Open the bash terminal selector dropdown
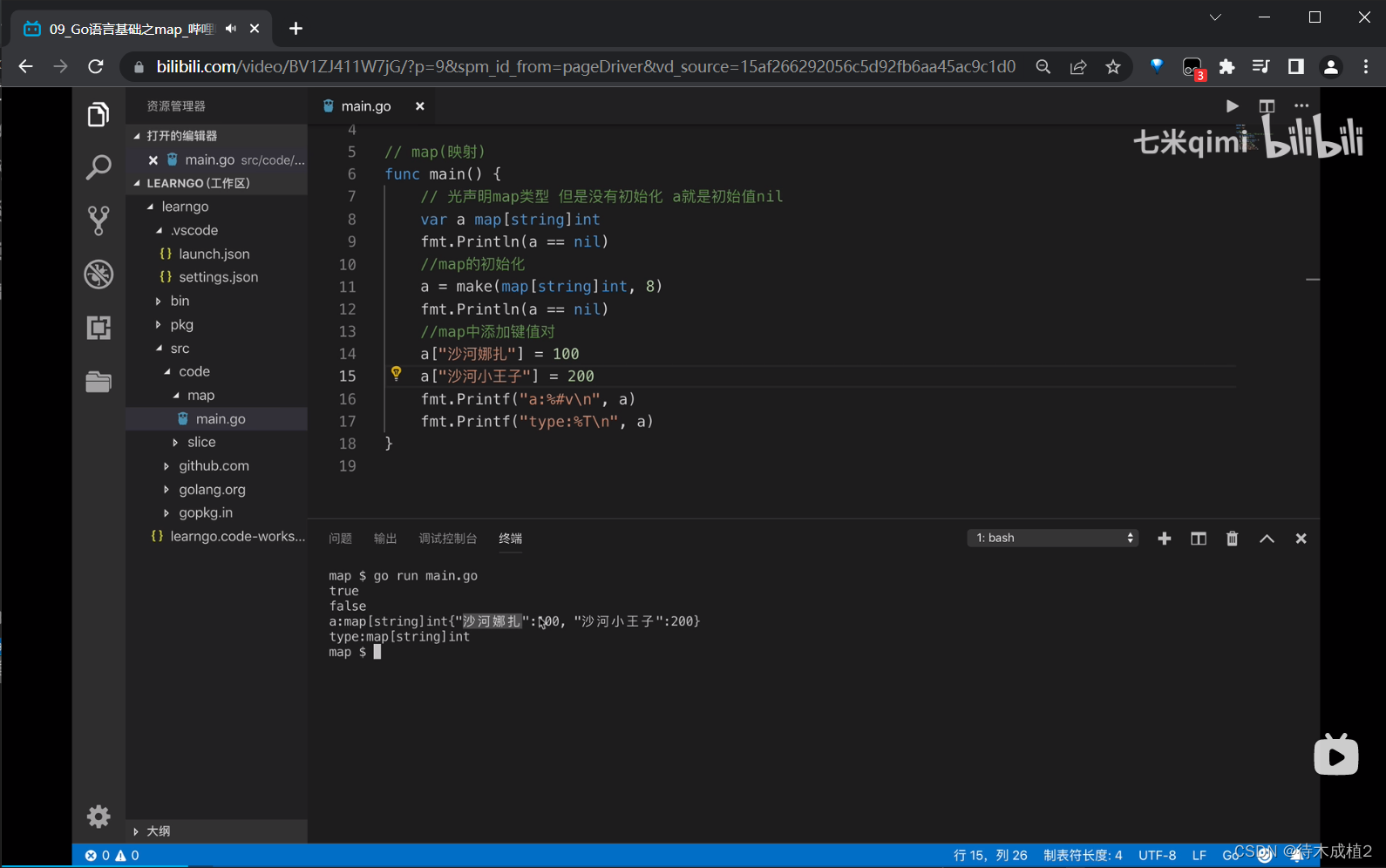This screenshot has height=868, width=1386. click(x=1053, y=538)
